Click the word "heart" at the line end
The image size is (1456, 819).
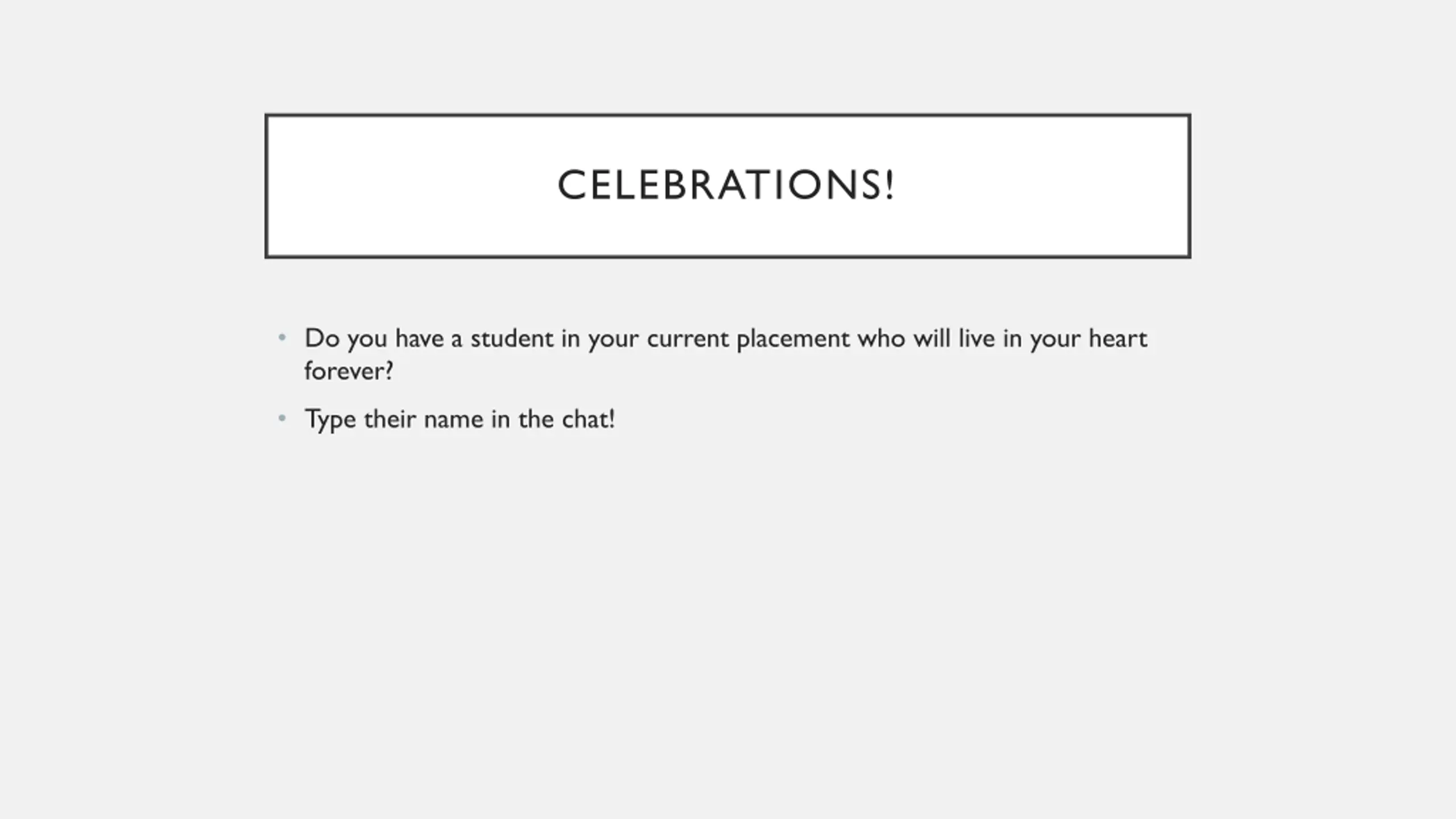point(1118,338)
